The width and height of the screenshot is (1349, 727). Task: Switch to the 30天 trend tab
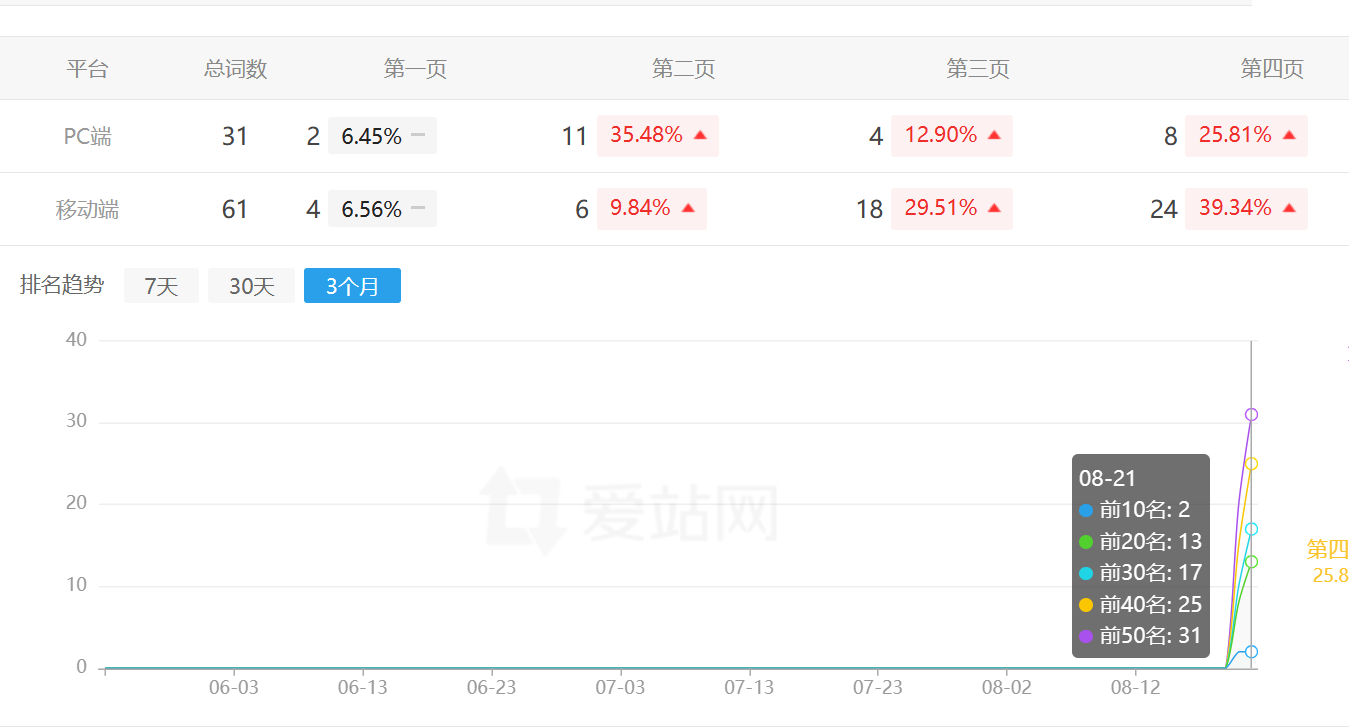click(x=251, y=286)
